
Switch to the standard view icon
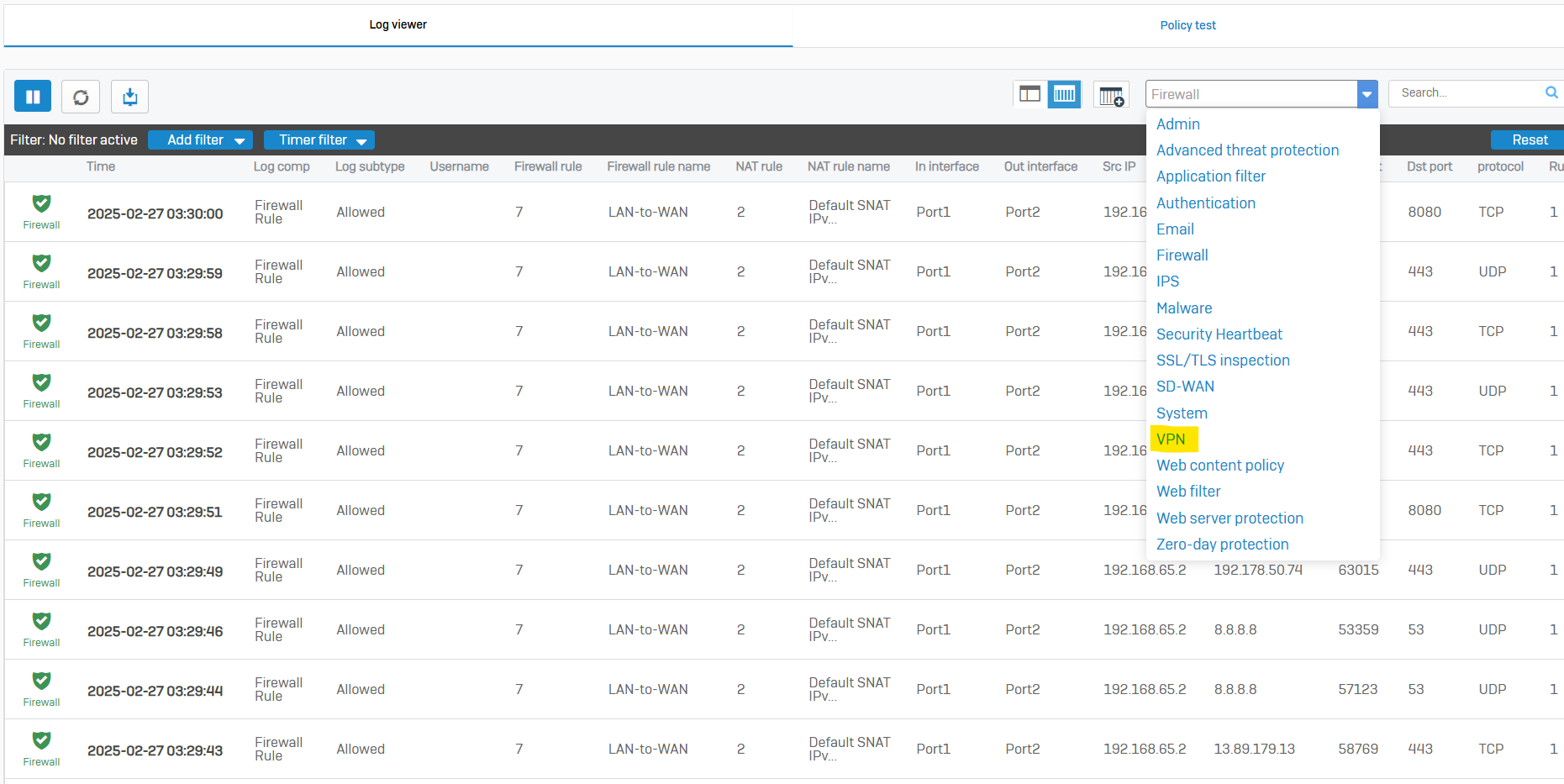pyautogui.click(x=1030, y=94)
